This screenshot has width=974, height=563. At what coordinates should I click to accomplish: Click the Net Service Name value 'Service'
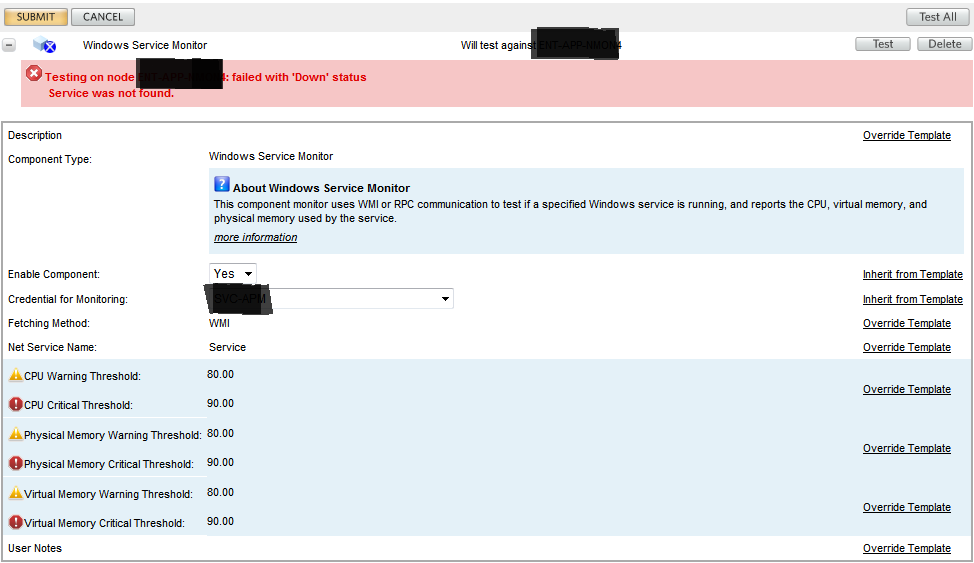point(227,347)
